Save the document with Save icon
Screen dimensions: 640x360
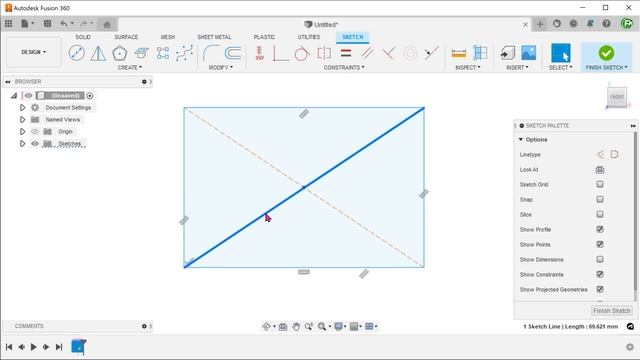(47, 24)
